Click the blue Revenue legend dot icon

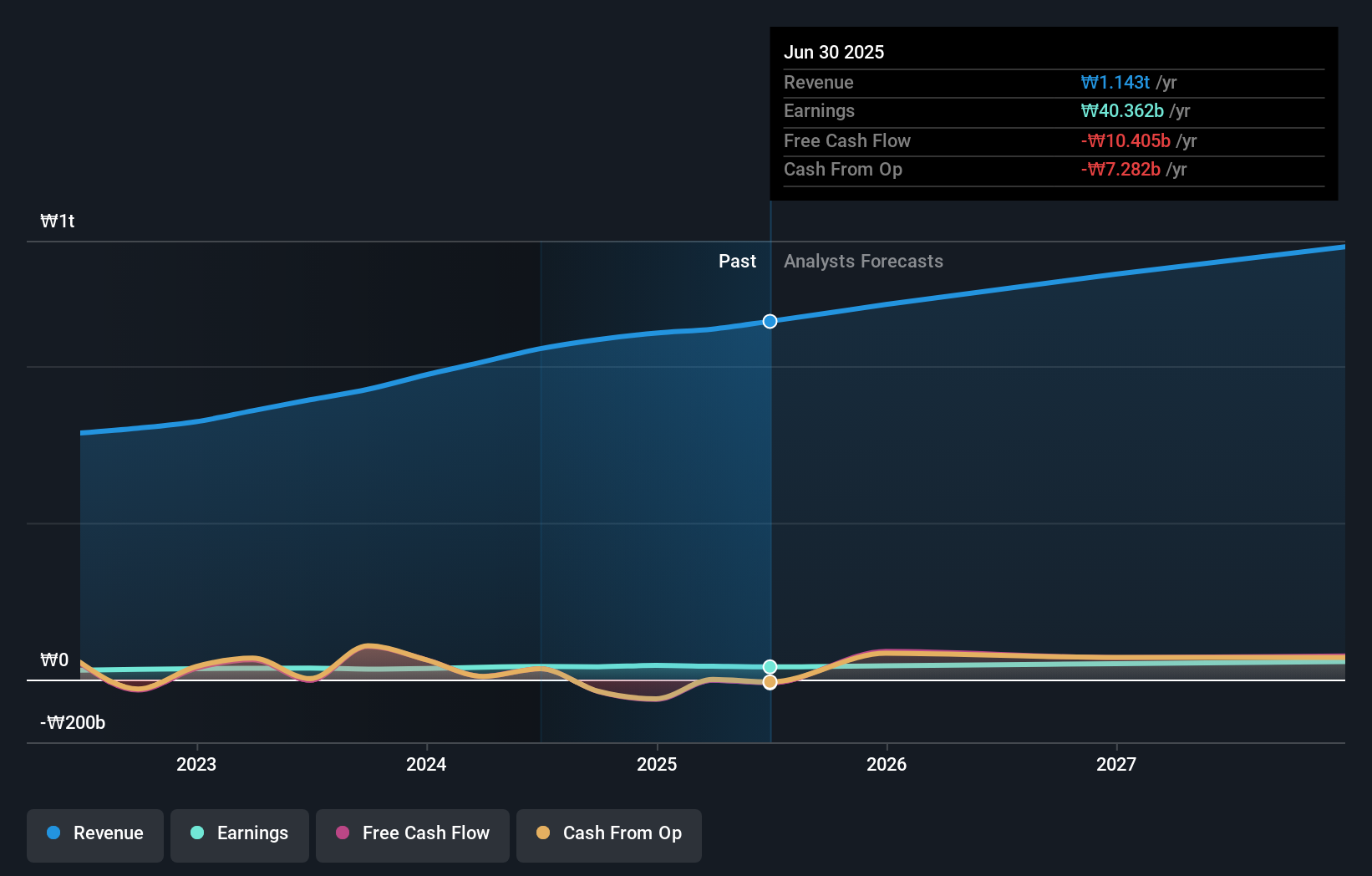pyautogui.click(x=53, y=833)
